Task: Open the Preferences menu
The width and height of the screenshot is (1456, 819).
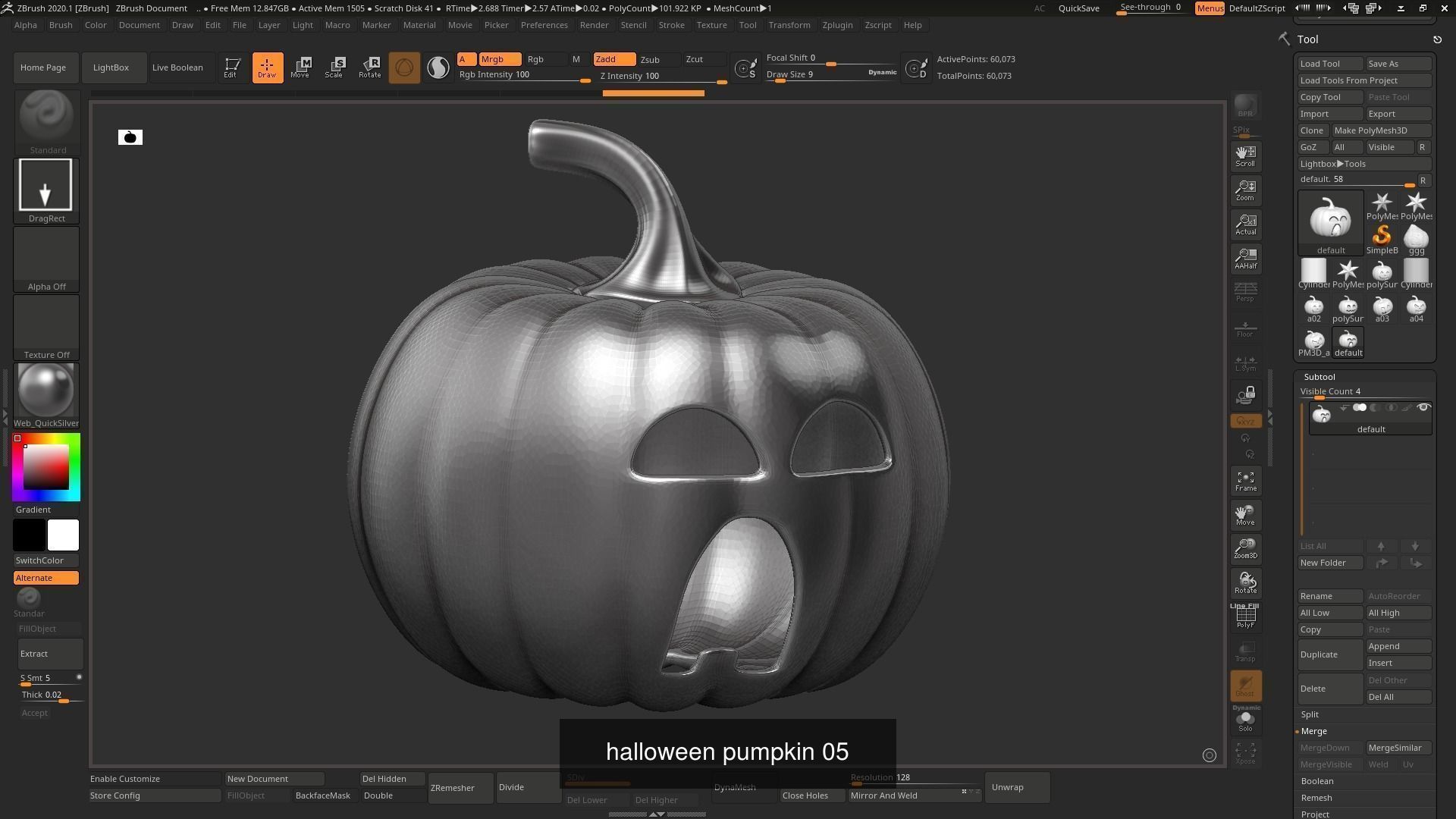Action: click(x=544, y=25)
